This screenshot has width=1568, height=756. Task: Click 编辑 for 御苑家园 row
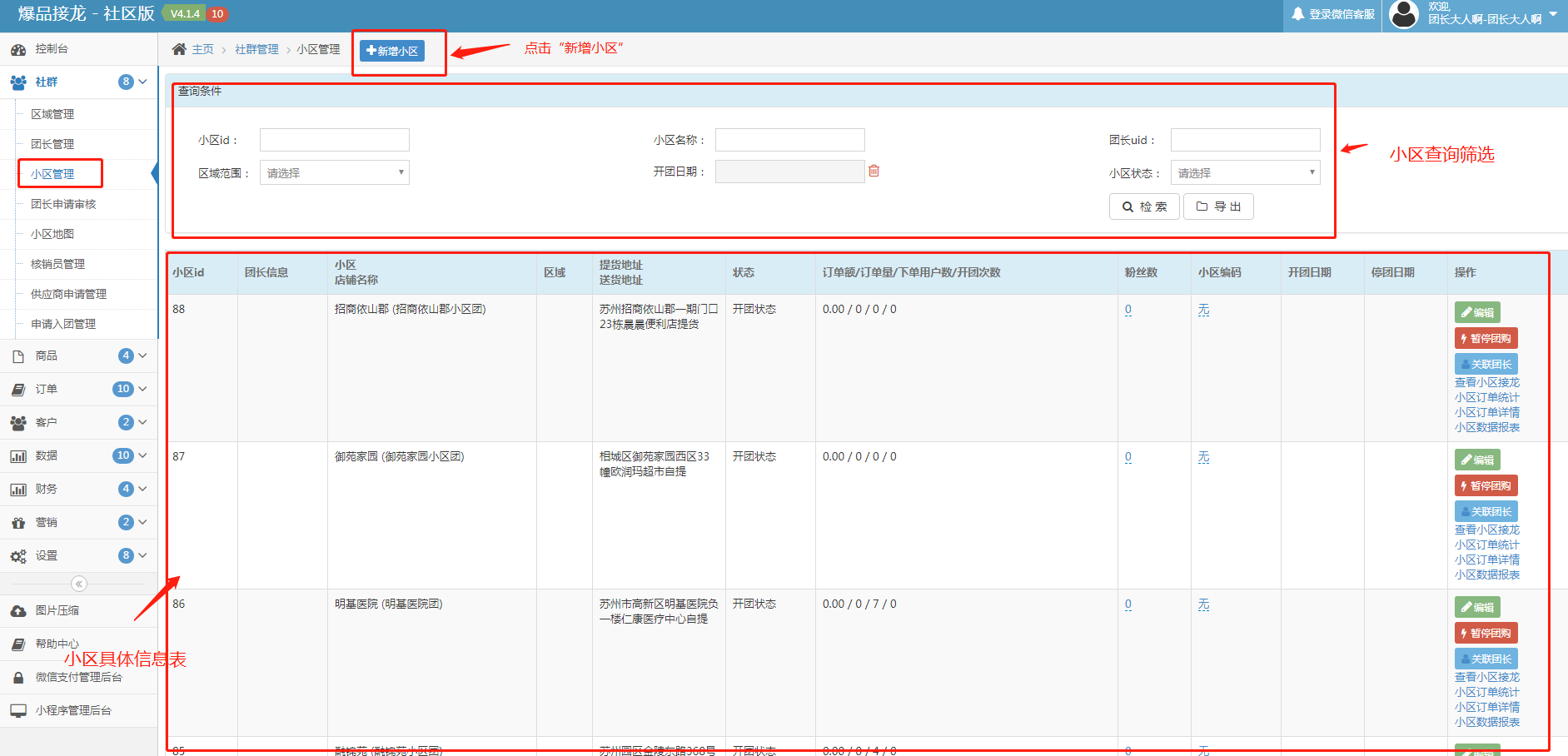[1477, 460]
